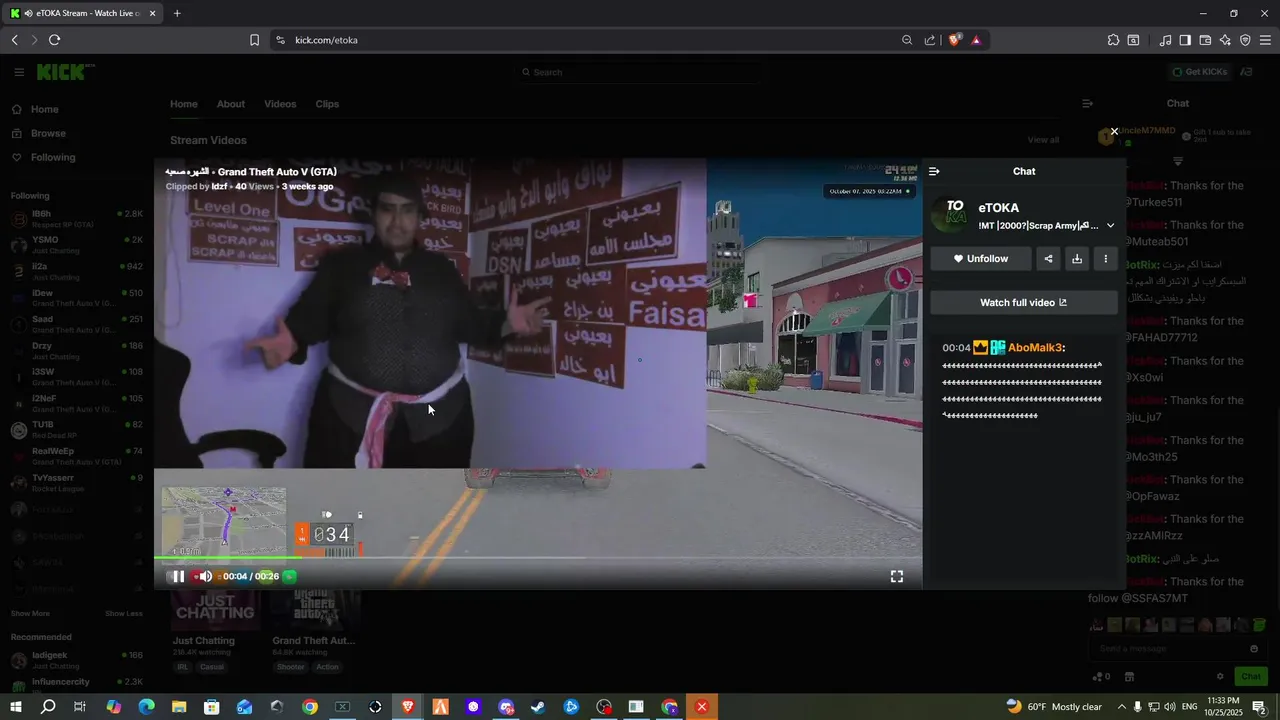1280x720 pixels.
Task: Close the clip overlay with the X
Action: click(x=1114, y=132)
